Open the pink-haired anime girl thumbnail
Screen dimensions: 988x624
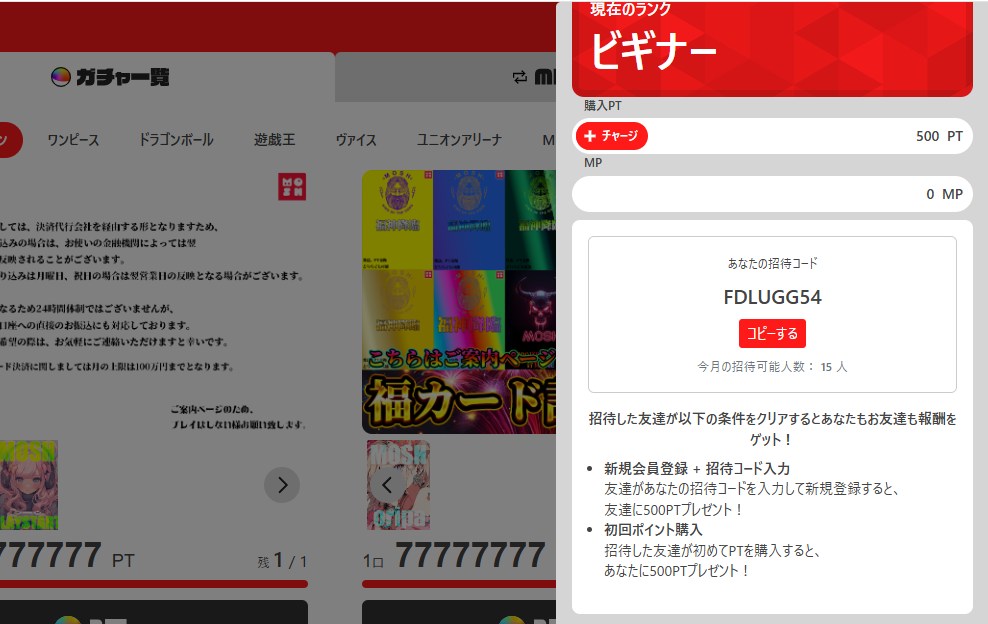pos(28,485)
